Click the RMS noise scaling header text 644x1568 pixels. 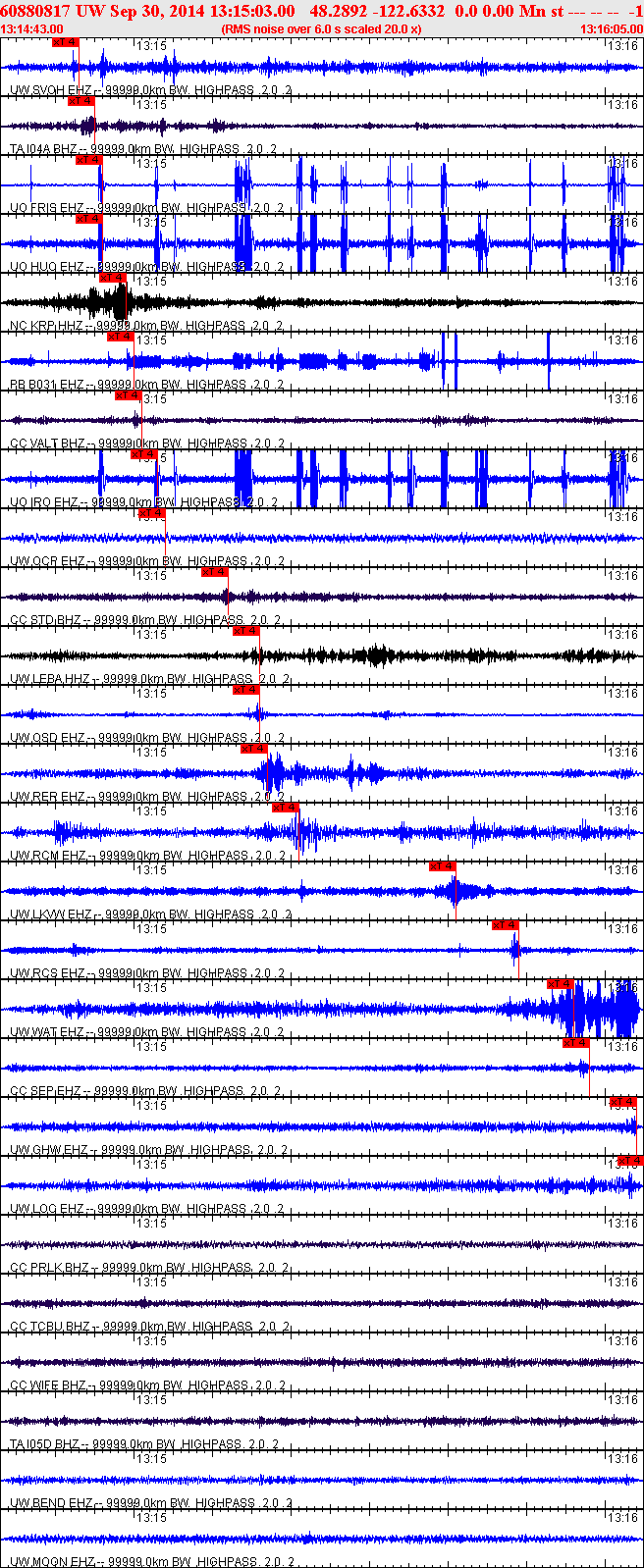click(x=321, y=29)
